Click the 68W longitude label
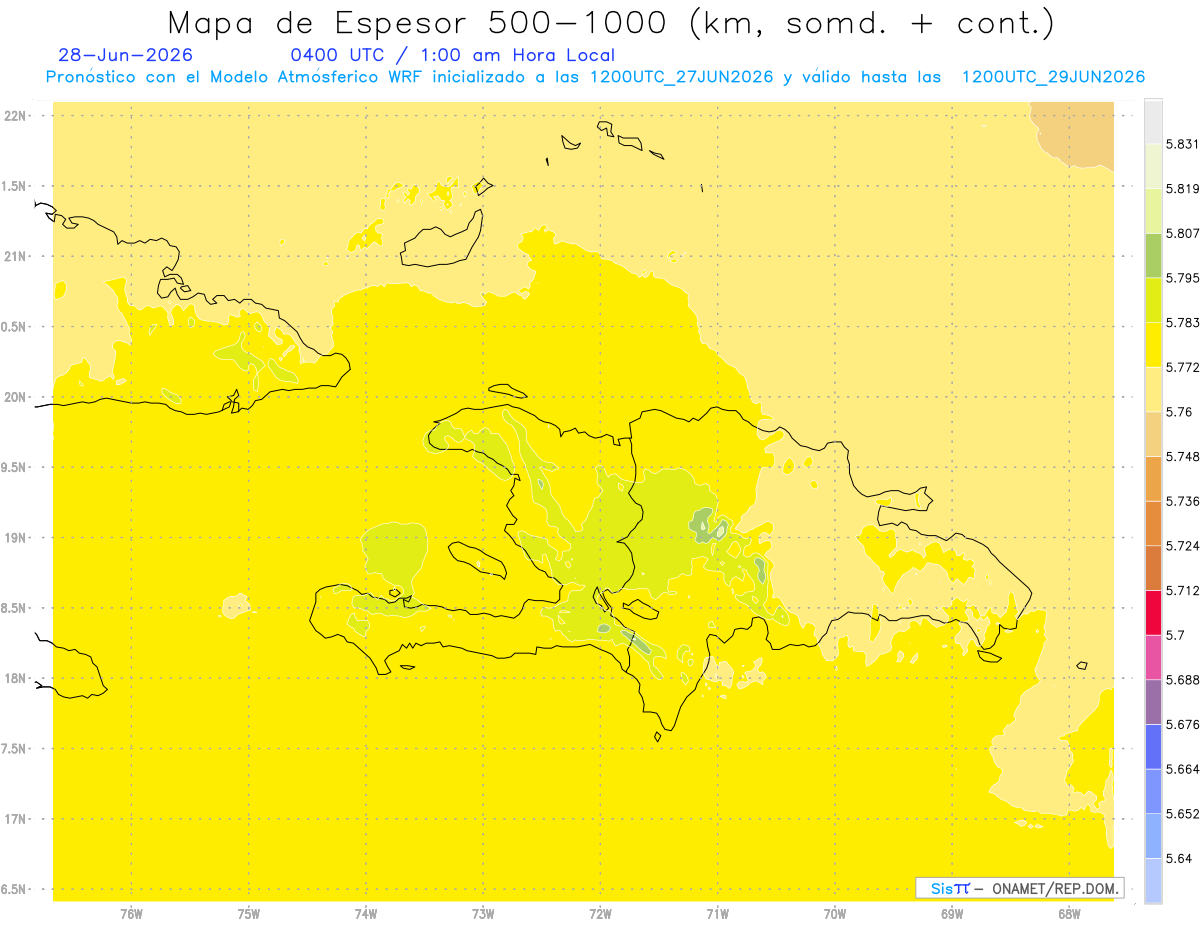 [1069, 914]
